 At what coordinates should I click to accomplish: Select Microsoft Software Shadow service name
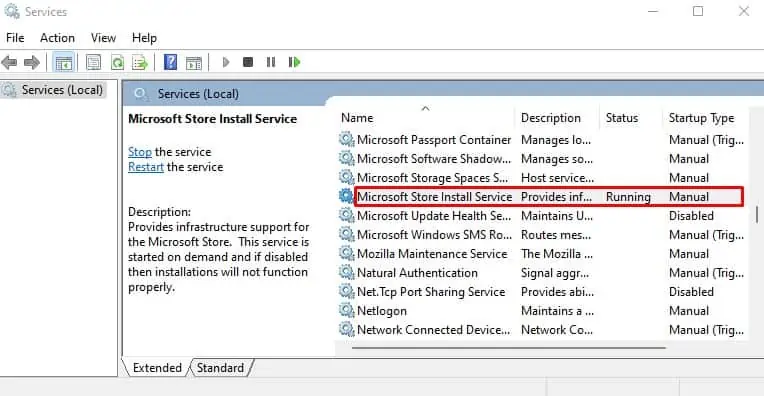point(434,159)
